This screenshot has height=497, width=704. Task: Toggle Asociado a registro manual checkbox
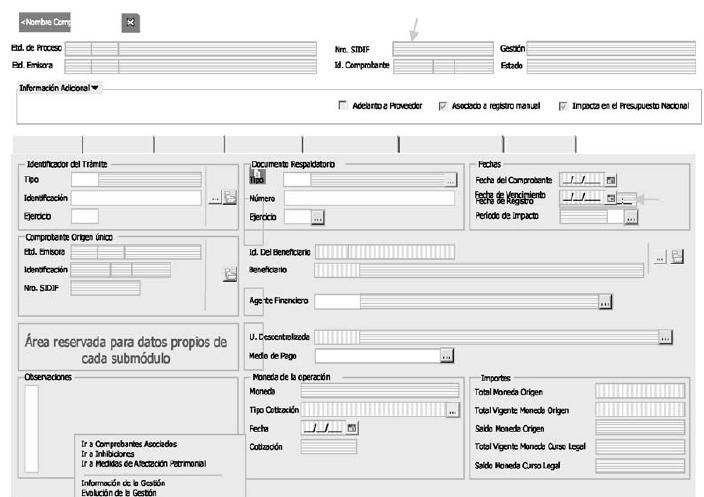442,106
